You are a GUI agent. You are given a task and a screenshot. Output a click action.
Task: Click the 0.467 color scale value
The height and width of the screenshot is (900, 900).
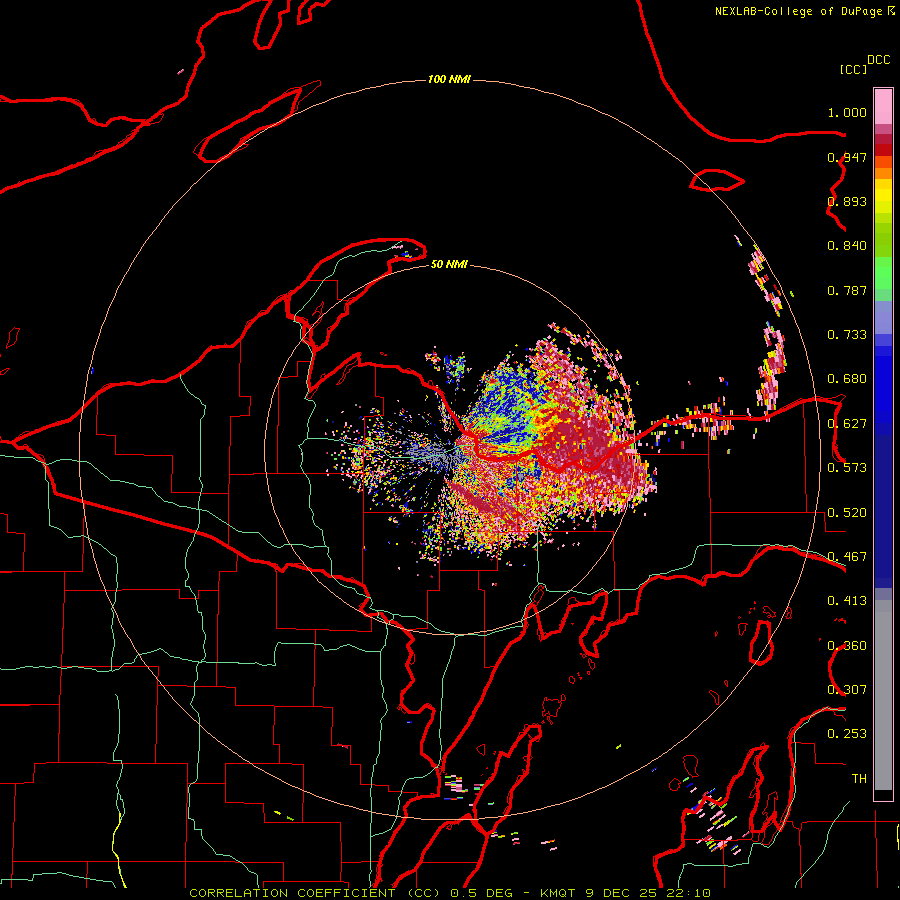pyautogui.click(x=847, y=557)
